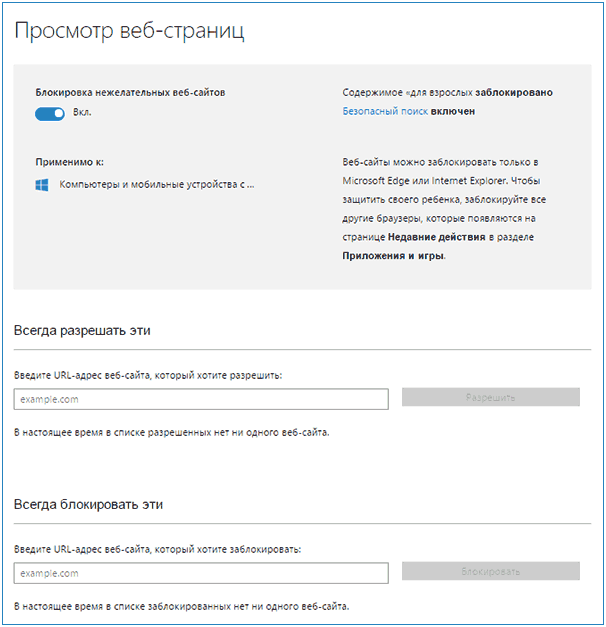The image size is (606, 627).
Task: Open the Безопасный поиск link
Action: 386,112
